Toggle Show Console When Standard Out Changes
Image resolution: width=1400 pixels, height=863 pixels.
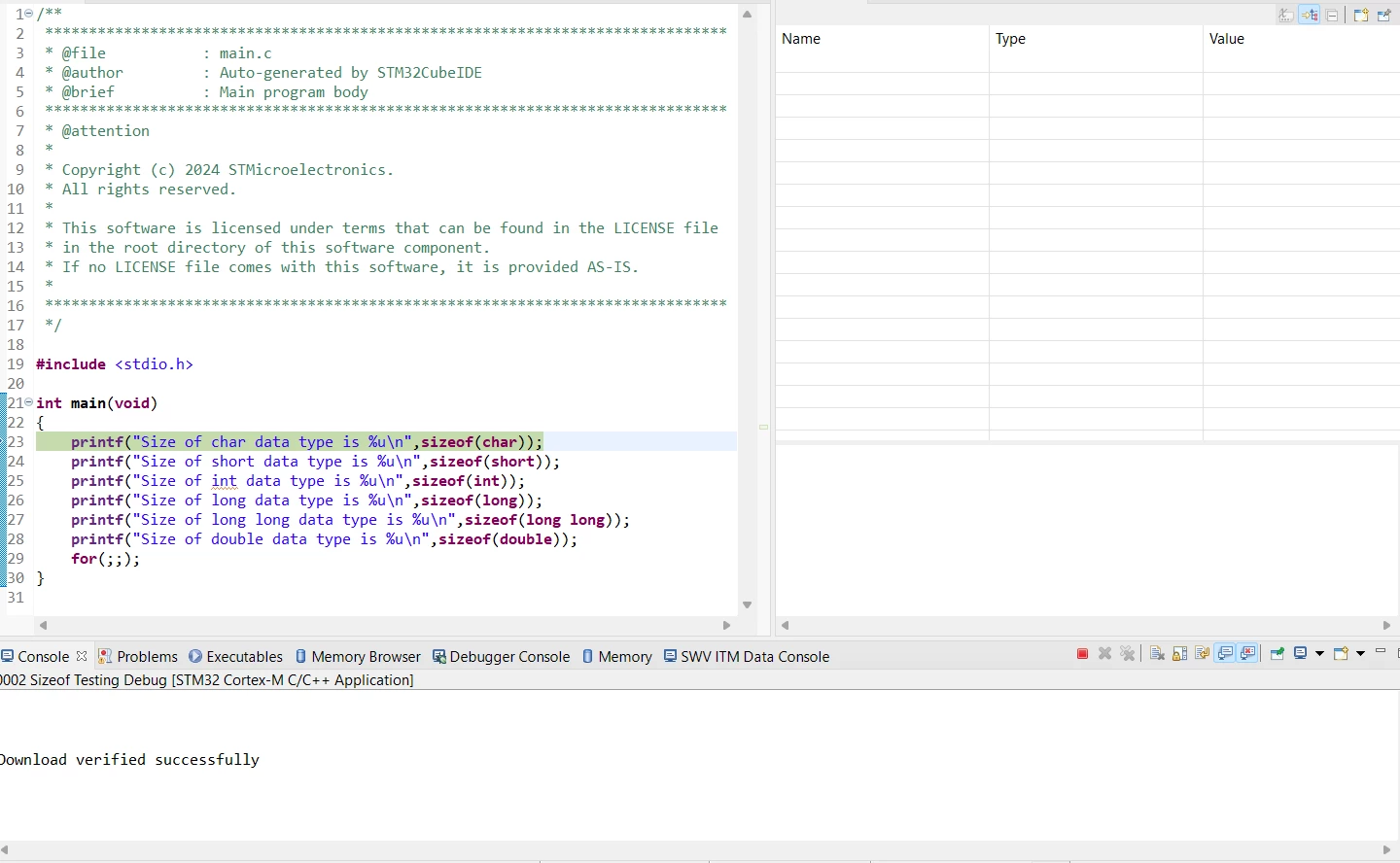pyautogui.click(x=1225, y=654)
